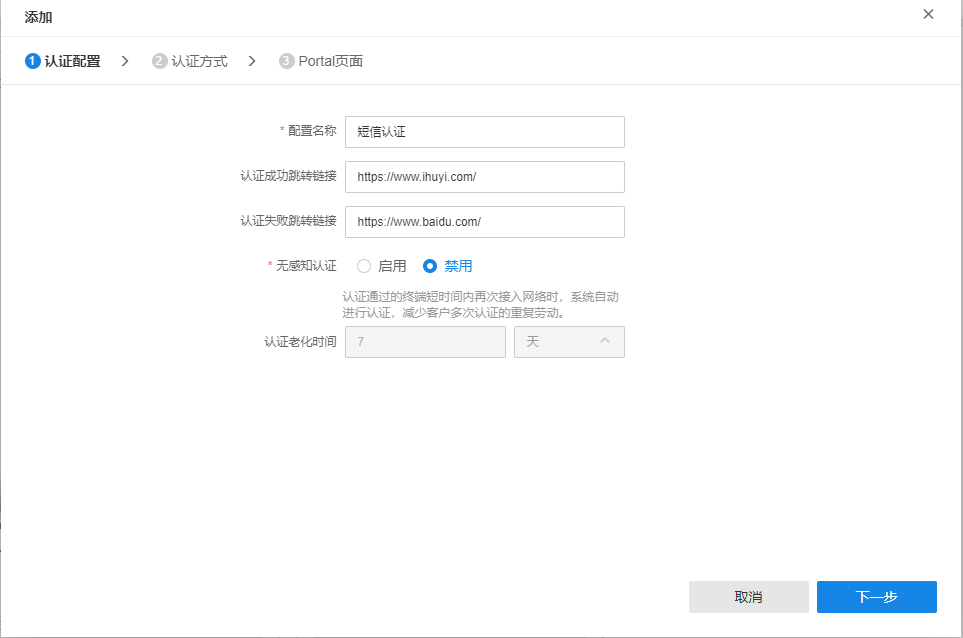Click the step 1 number circle icon
The image size is (963, 638).
click(x=33, y=61)
